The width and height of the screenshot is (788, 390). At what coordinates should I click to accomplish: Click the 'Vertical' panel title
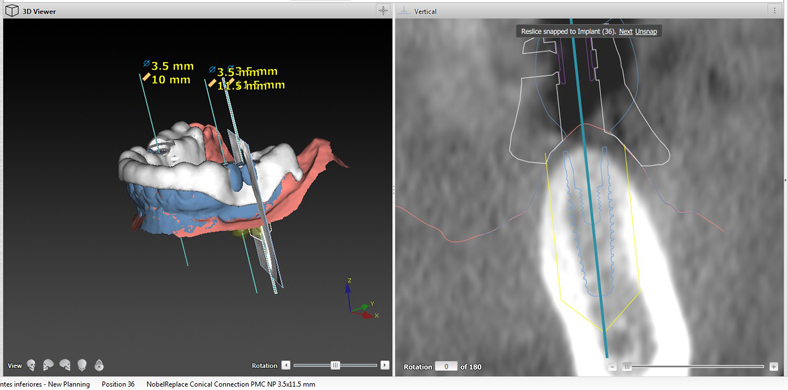[x=425, y=11]
